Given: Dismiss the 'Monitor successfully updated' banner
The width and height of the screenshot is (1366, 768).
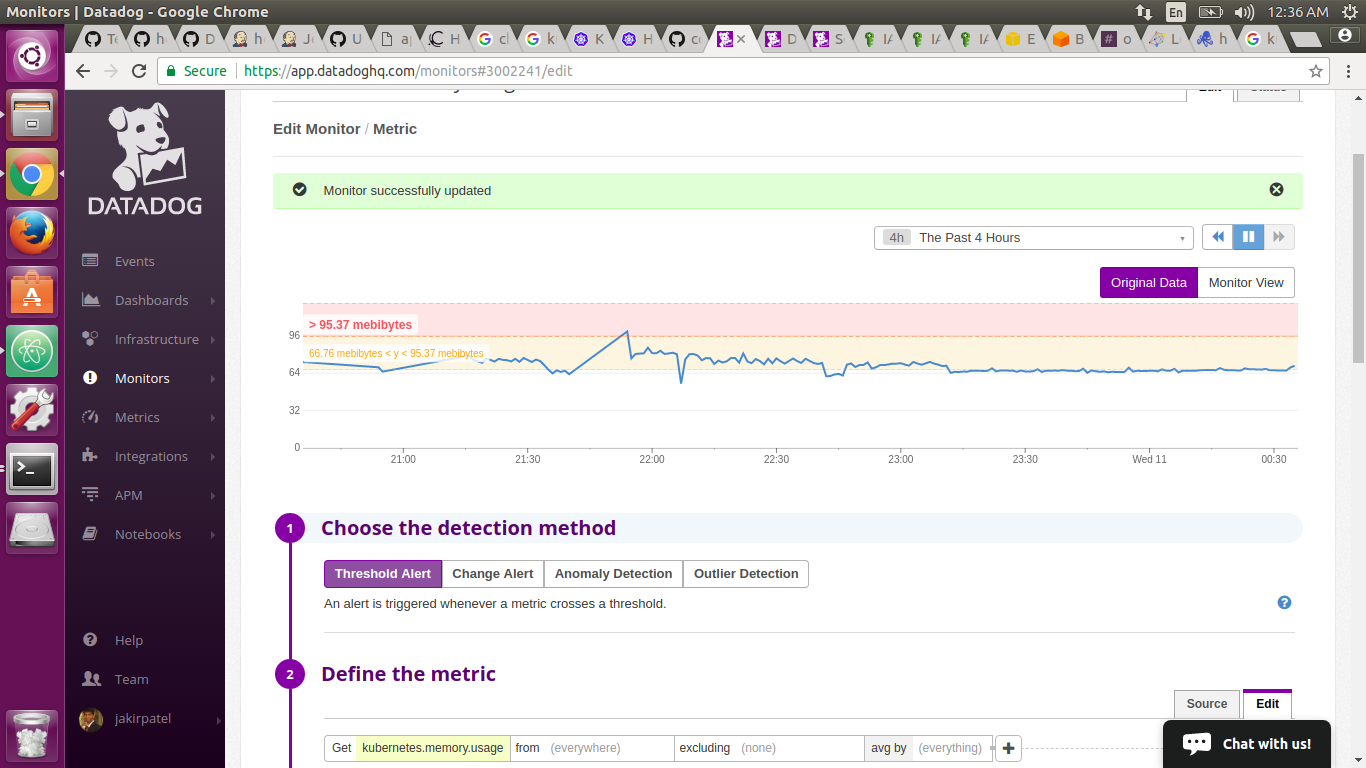Looking at the screenshot, I should click(x=1276, y=190).
